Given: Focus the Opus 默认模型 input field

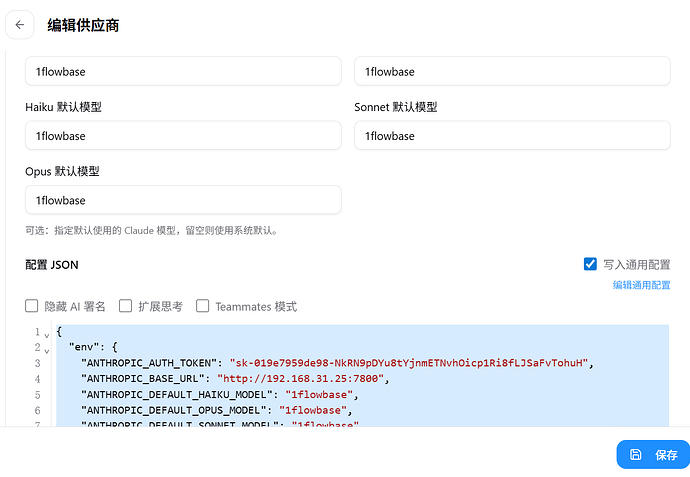Looking at the screenshot, I should (x=183, y=200).
